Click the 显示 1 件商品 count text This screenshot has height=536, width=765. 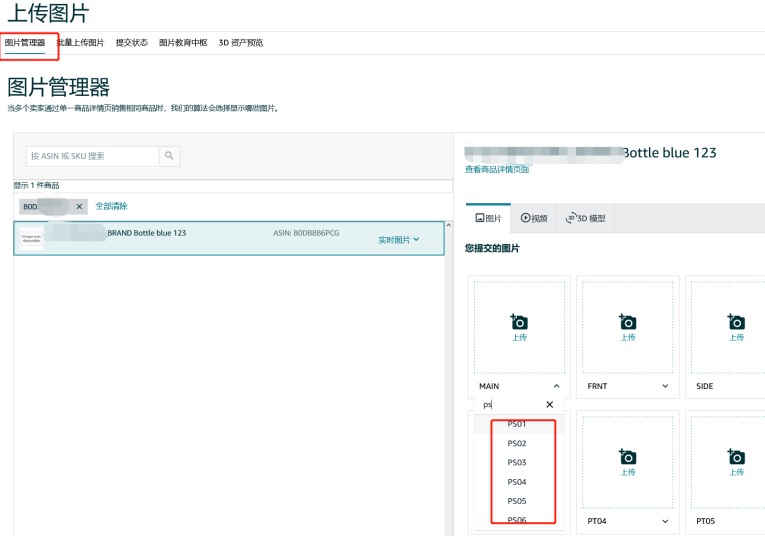[x=36, y=185]
